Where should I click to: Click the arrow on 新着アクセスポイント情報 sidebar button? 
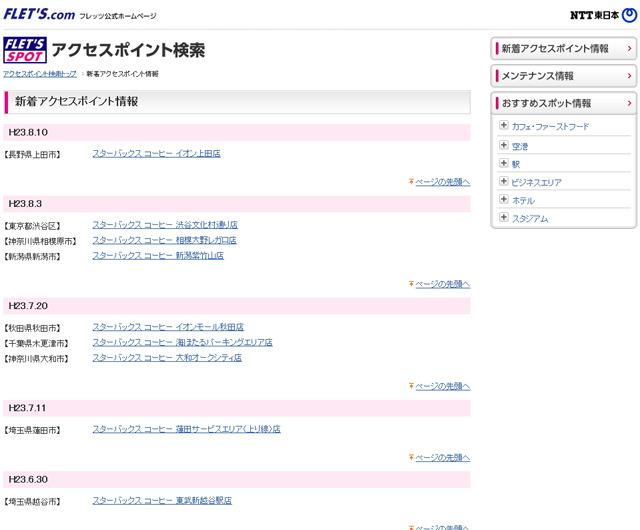pyautogui.click(x=629, y=49)
